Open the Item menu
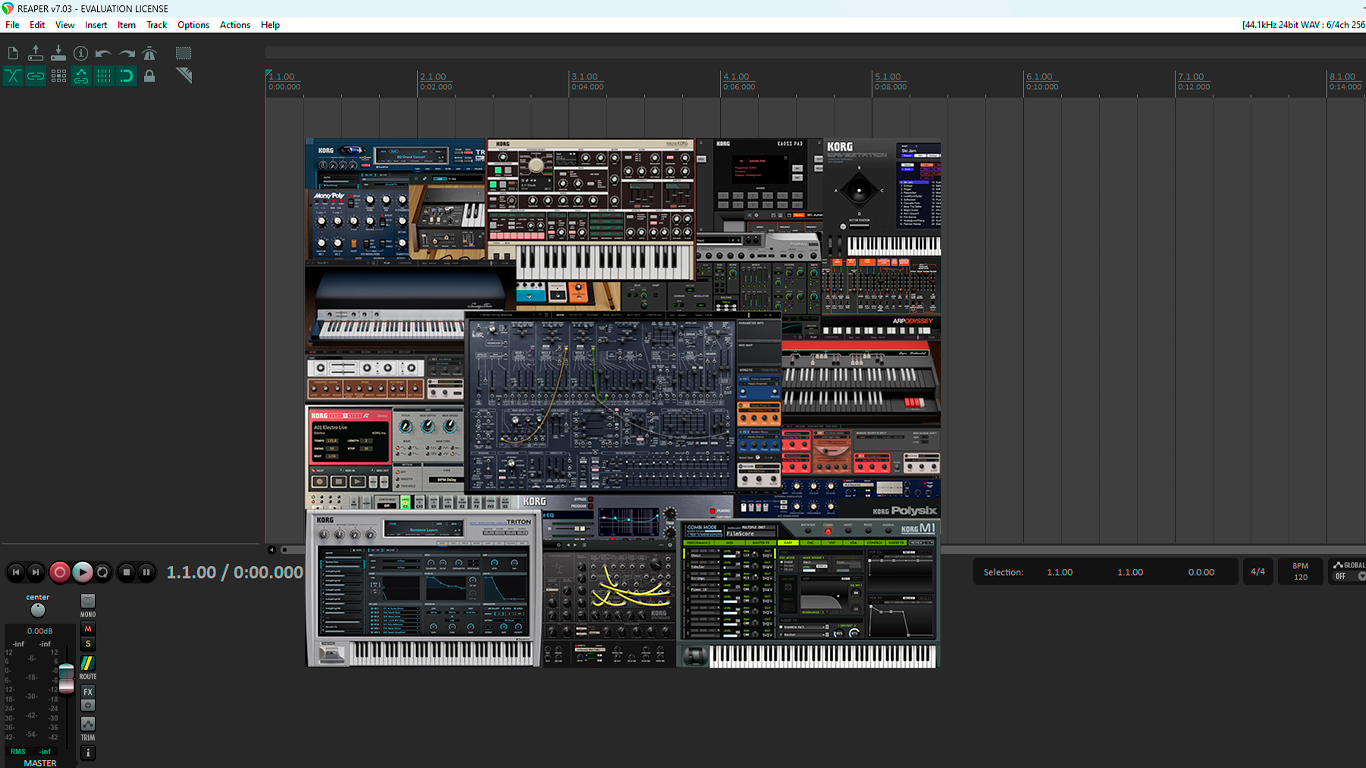Image resolution: width=1366 pixels, height=768 pixels. (127, 25)
